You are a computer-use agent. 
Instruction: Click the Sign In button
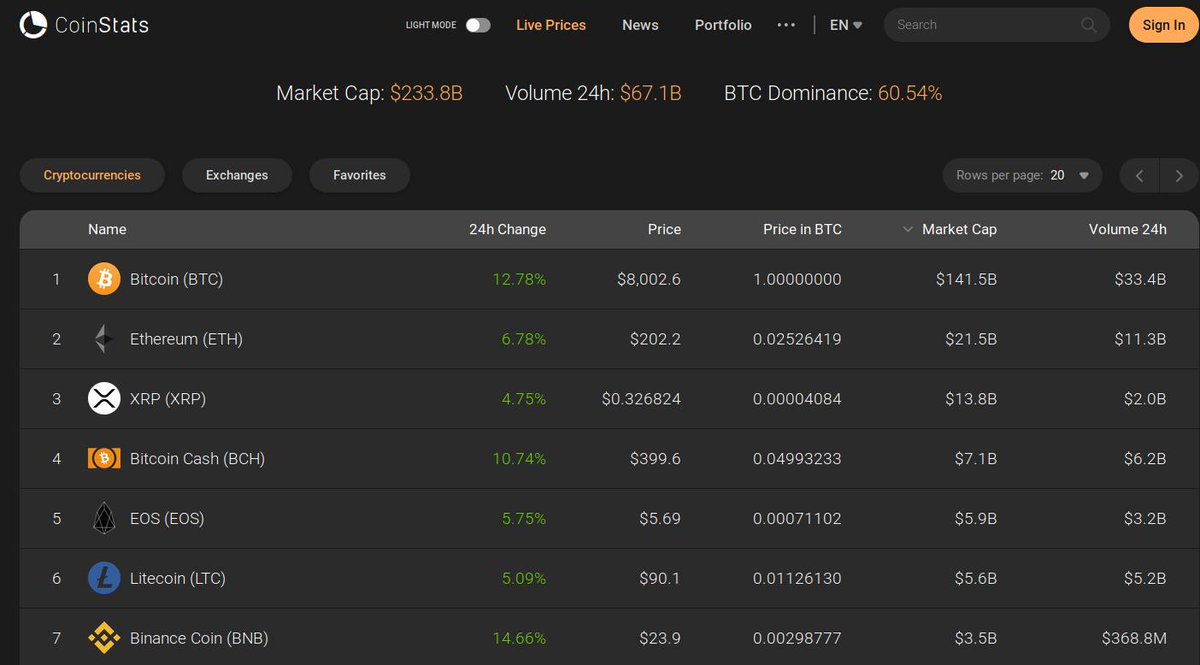click(x=1164, y=25)
